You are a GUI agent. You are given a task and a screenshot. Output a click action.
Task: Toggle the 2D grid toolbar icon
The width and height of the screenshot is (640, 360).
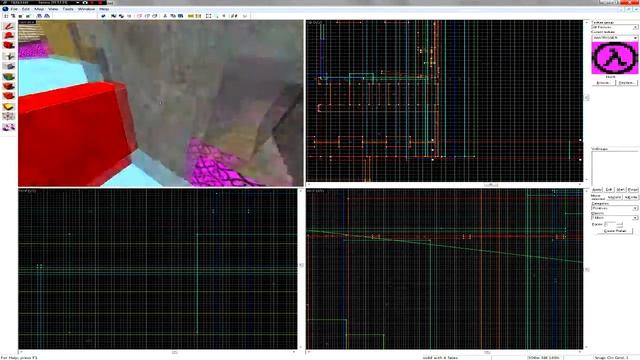pyautogui.click(x=7, y=16)
